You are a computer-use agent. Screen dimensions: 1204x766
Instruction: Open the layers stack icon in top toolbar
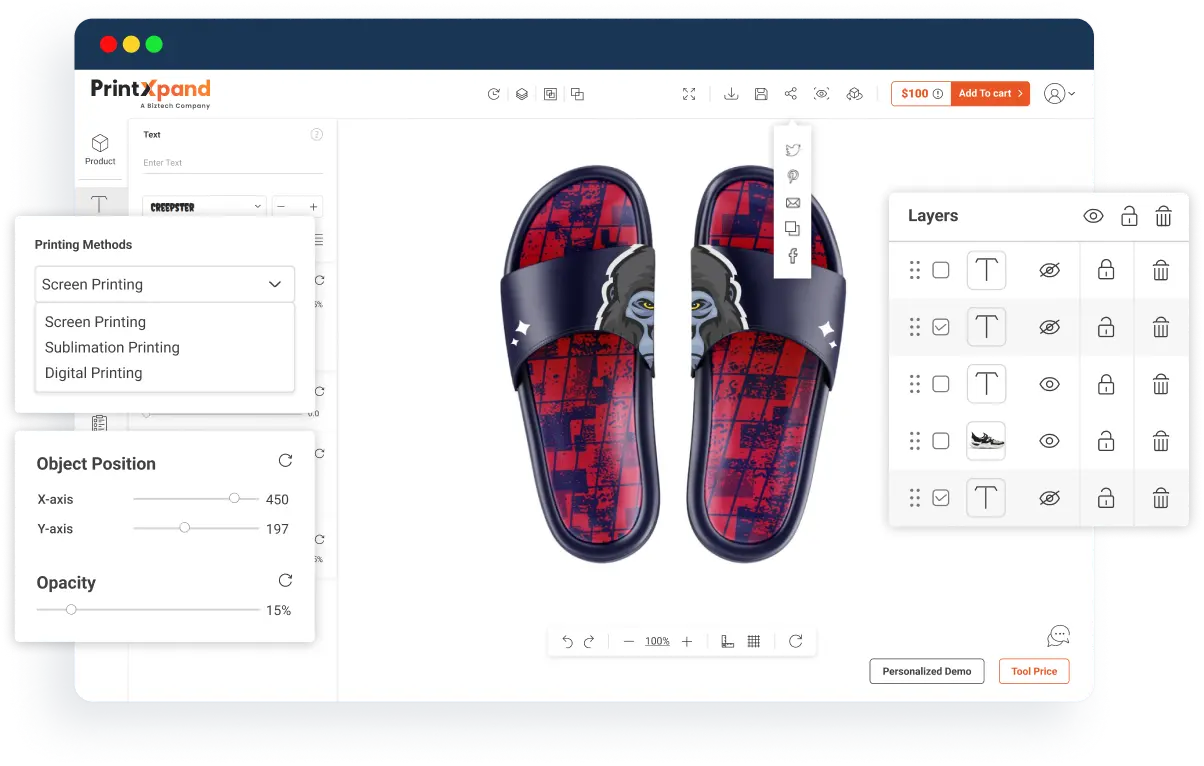click(x=522, y=94)
